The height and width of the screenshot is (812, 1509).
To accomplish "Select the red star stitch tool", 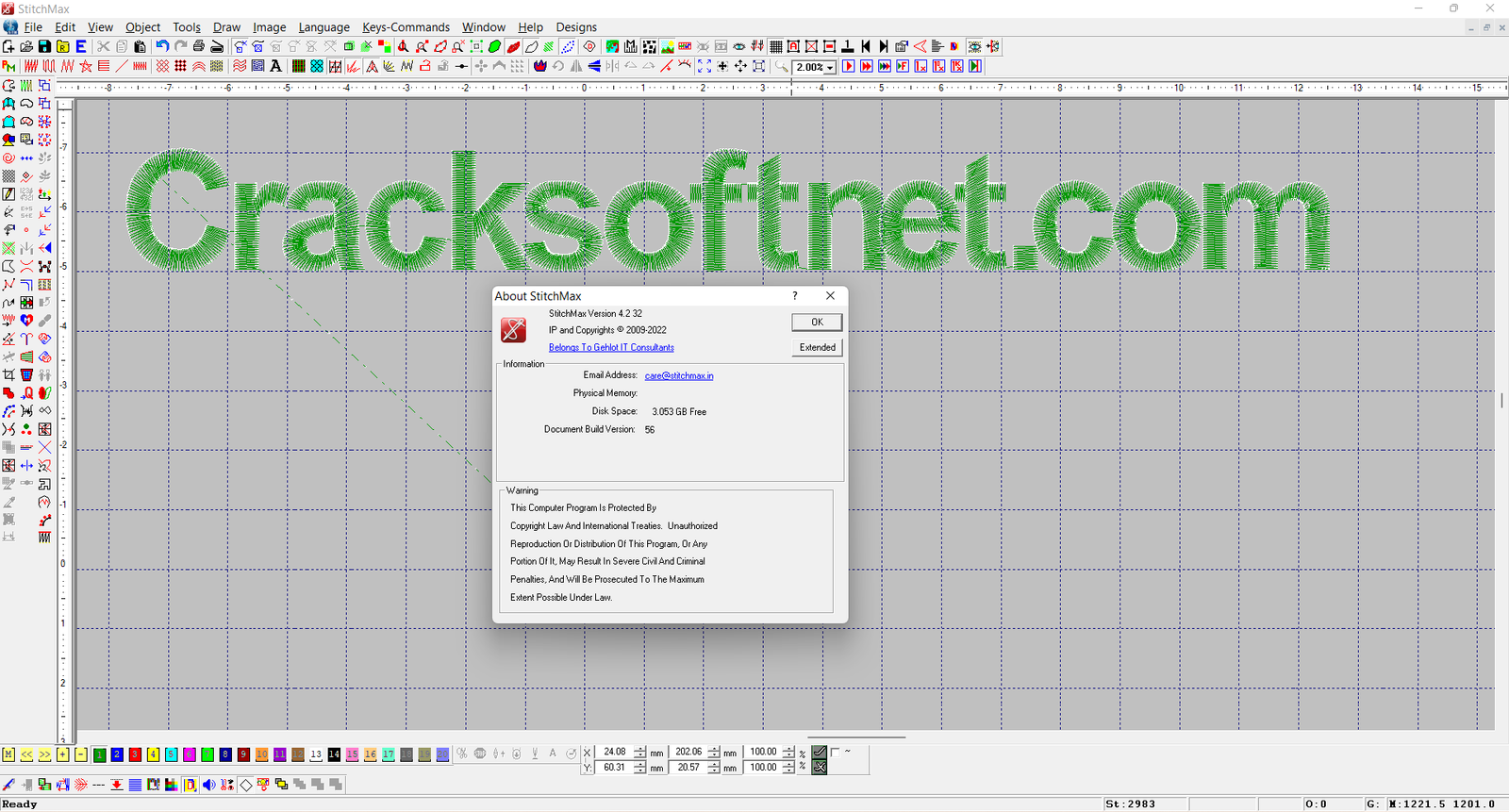I will click(86, 66).
